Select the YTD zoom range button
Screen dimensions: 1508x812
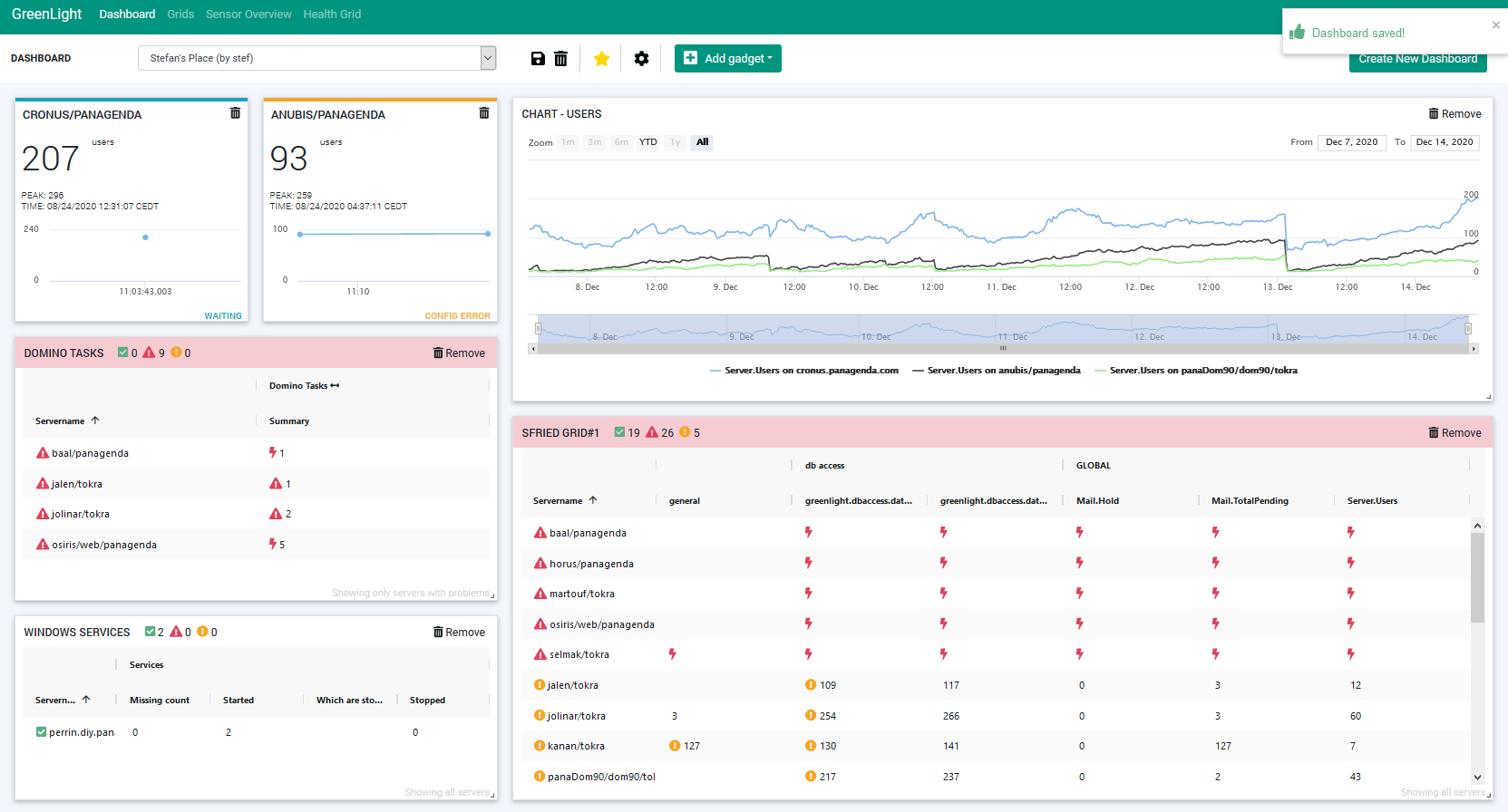[x=647, y=142]
